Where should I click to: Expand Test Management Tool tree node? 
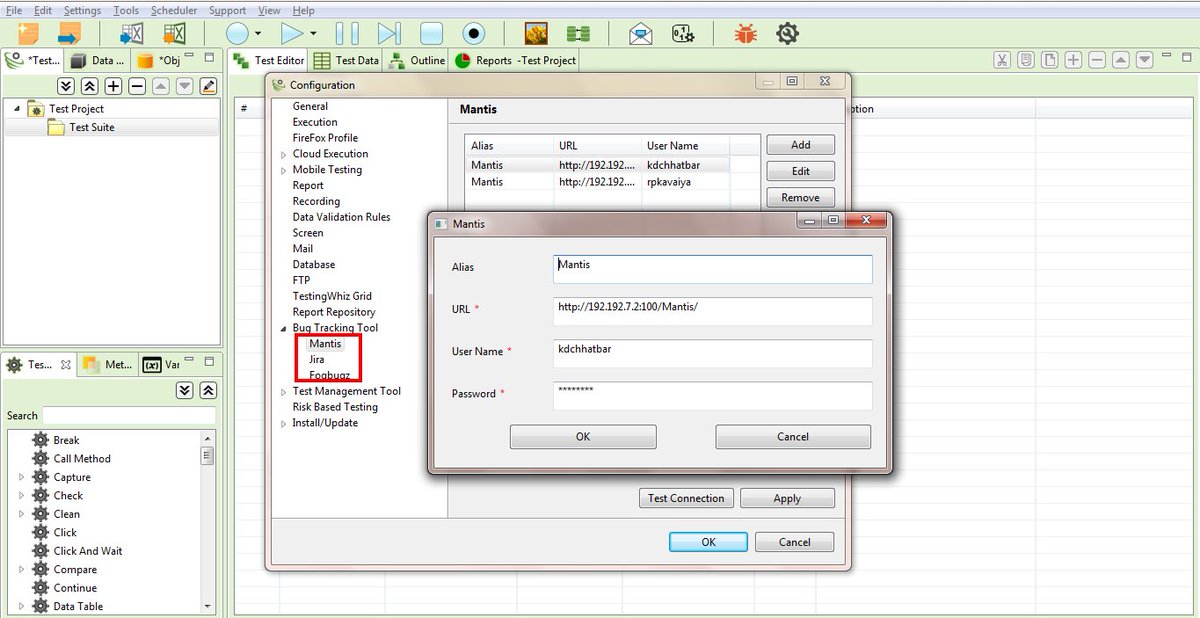point(283,392)
